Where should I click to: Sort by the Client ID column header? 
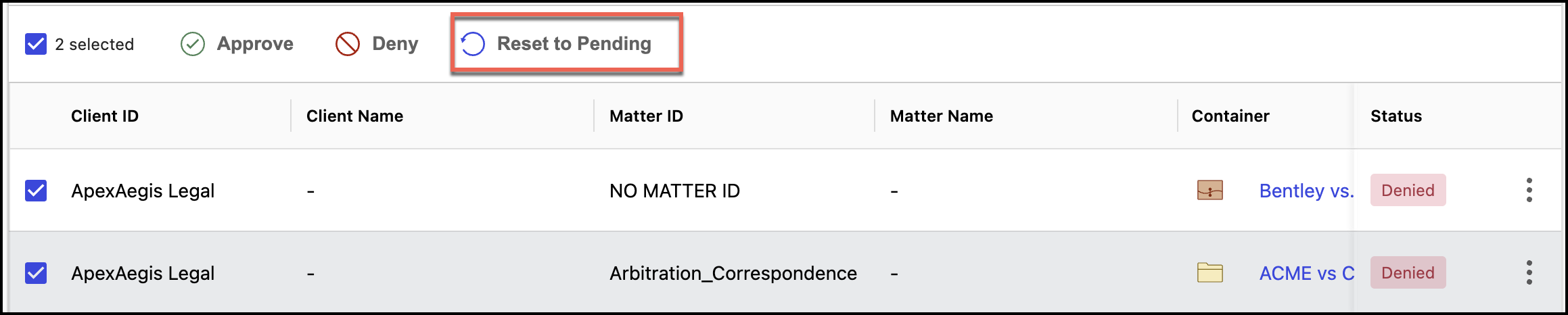tap(105, 116)
